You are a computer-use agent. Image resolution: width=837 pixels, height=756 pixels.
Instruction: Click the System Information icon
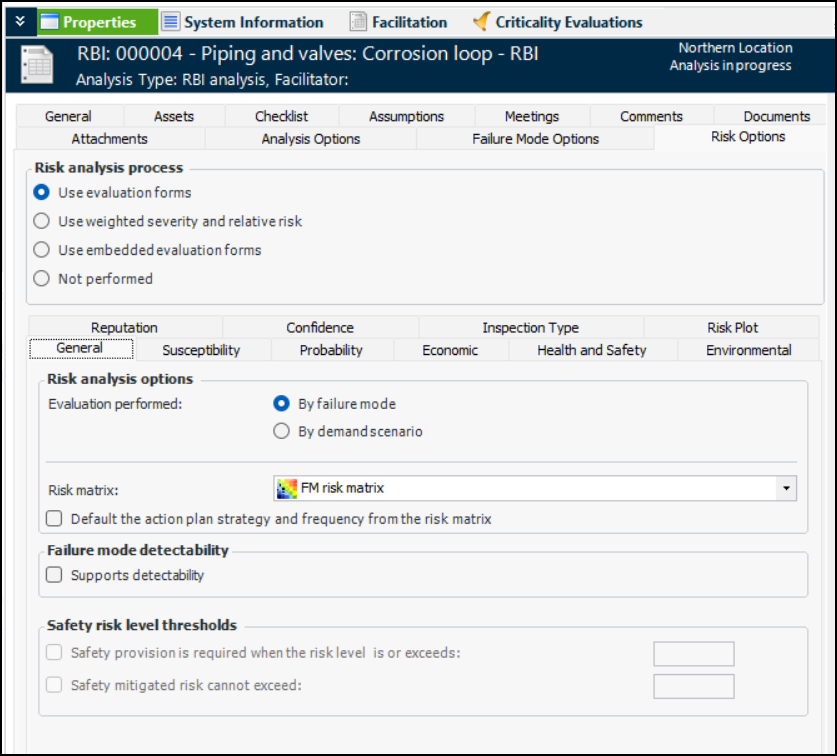click(x=171, y=22)
